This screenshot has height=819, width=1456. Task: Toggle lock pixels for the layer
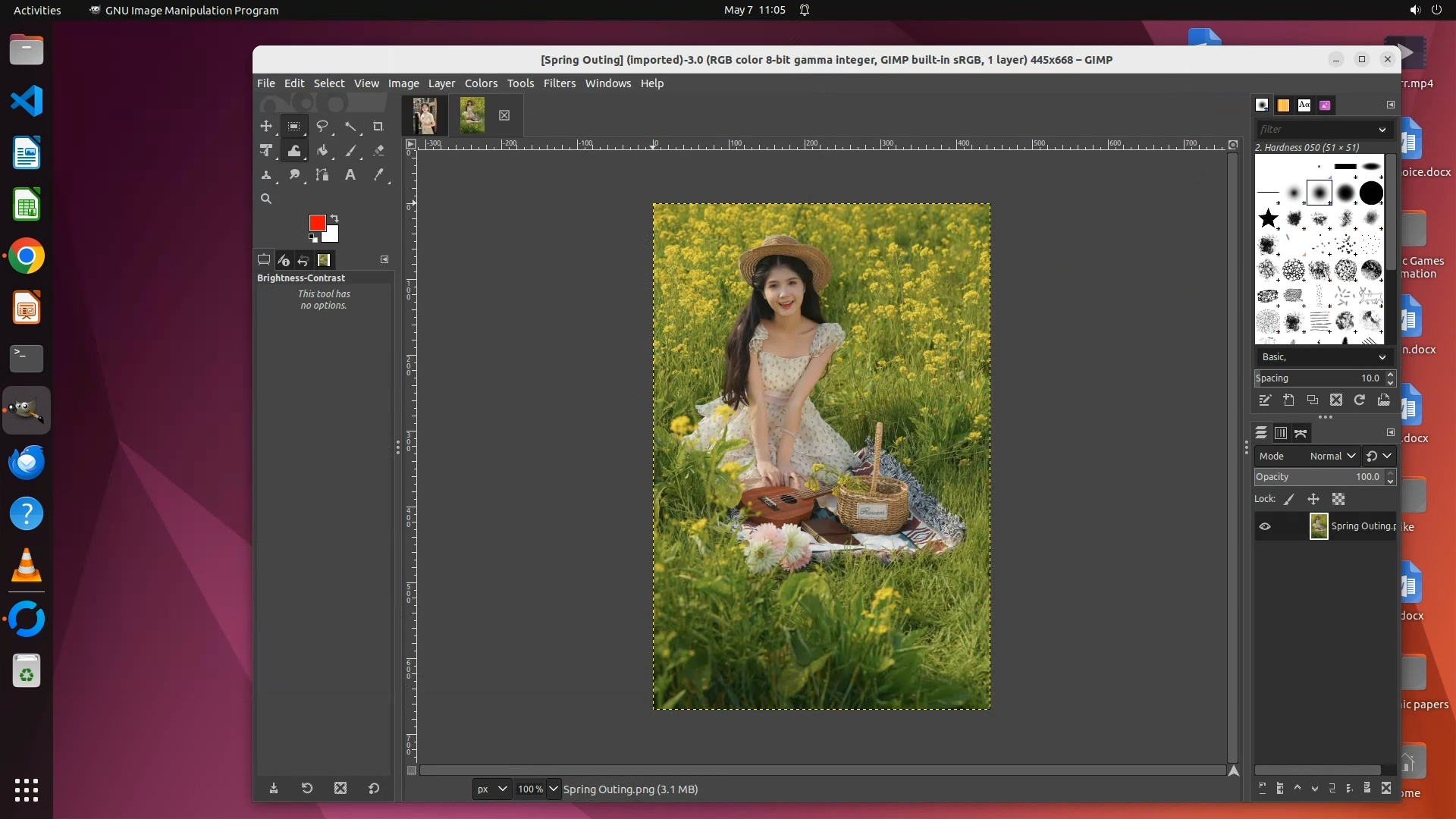[1288, 499]
